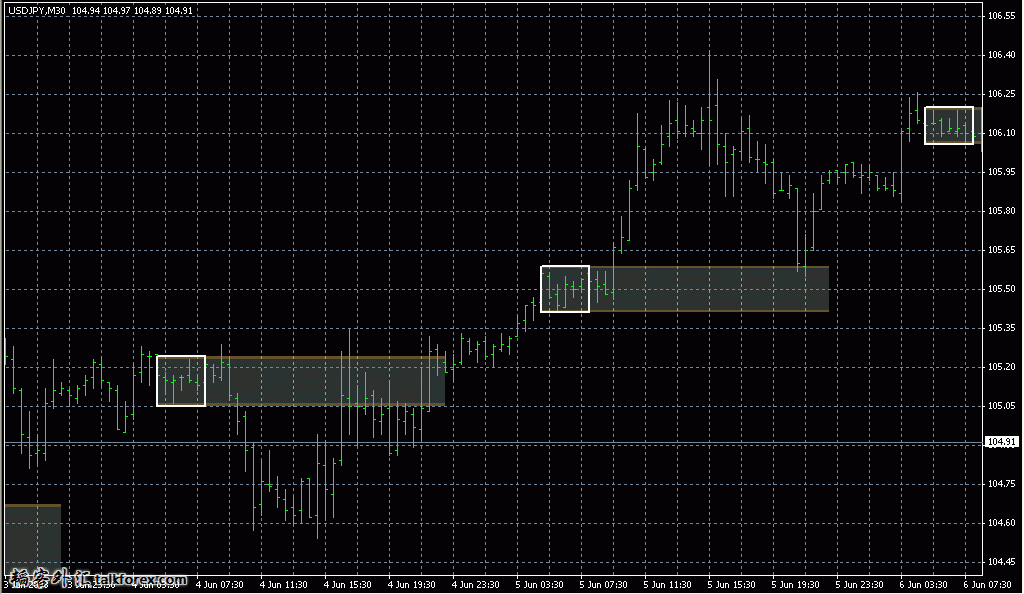Image resolution: width=1024 pixels, height=594 pixels.
Task: Select the 104.45 price axis label
Action: [x=1001, y=561]
